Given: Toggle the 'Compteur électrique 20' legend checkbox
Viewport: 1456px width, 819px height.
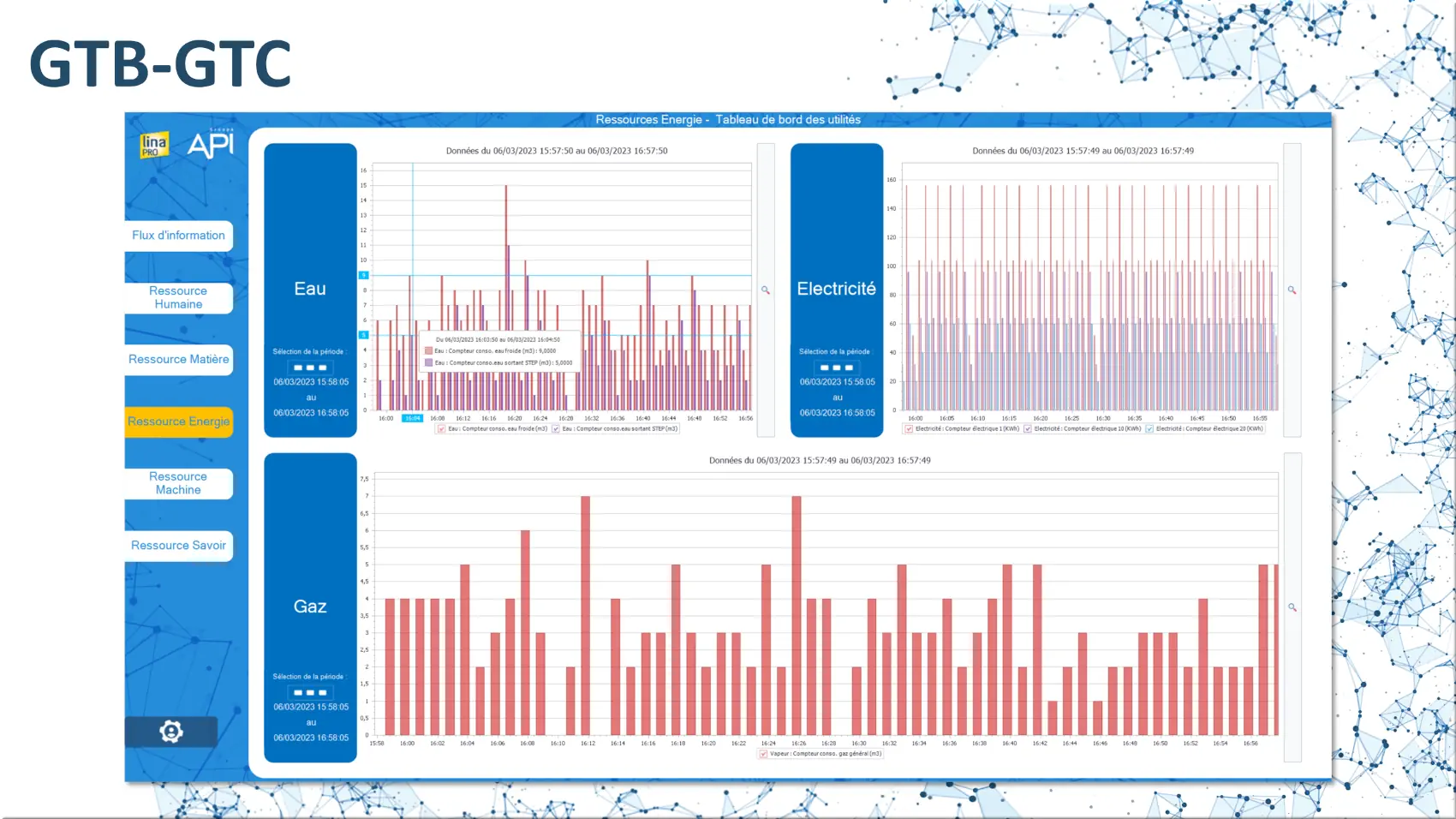Looking at the screenshot, I should 1149,429.
